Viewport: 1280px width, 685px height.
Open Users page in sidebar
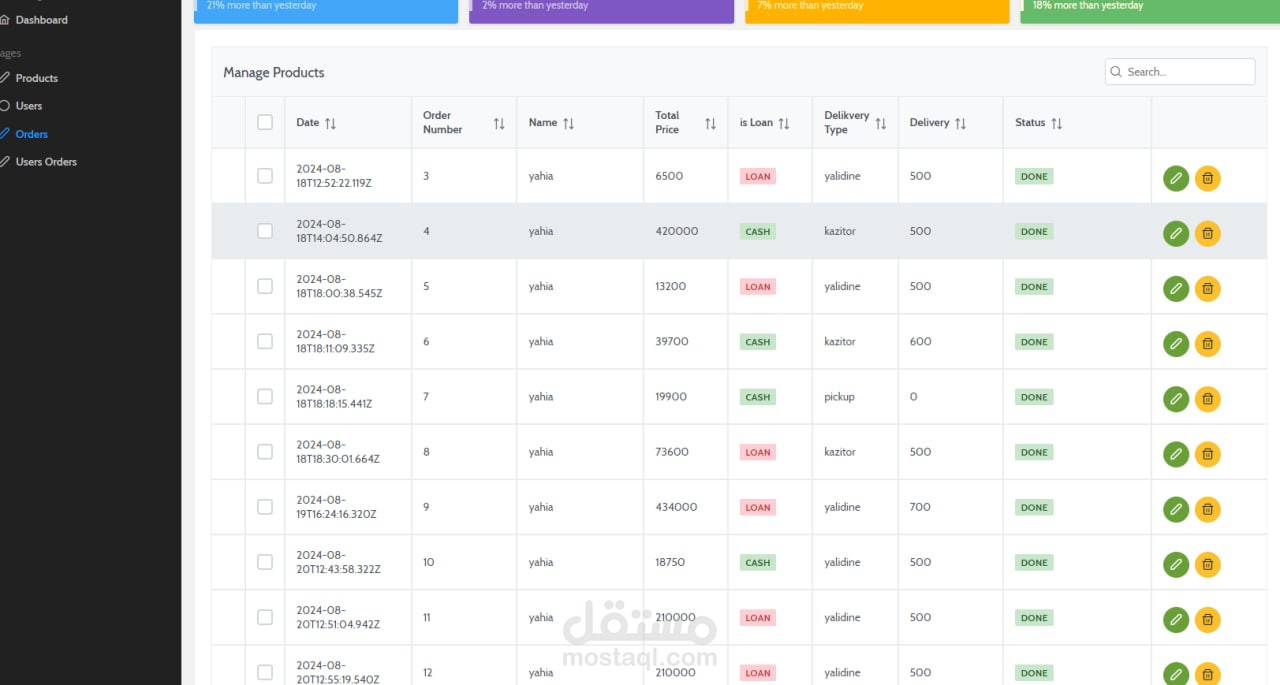point(28,106)
